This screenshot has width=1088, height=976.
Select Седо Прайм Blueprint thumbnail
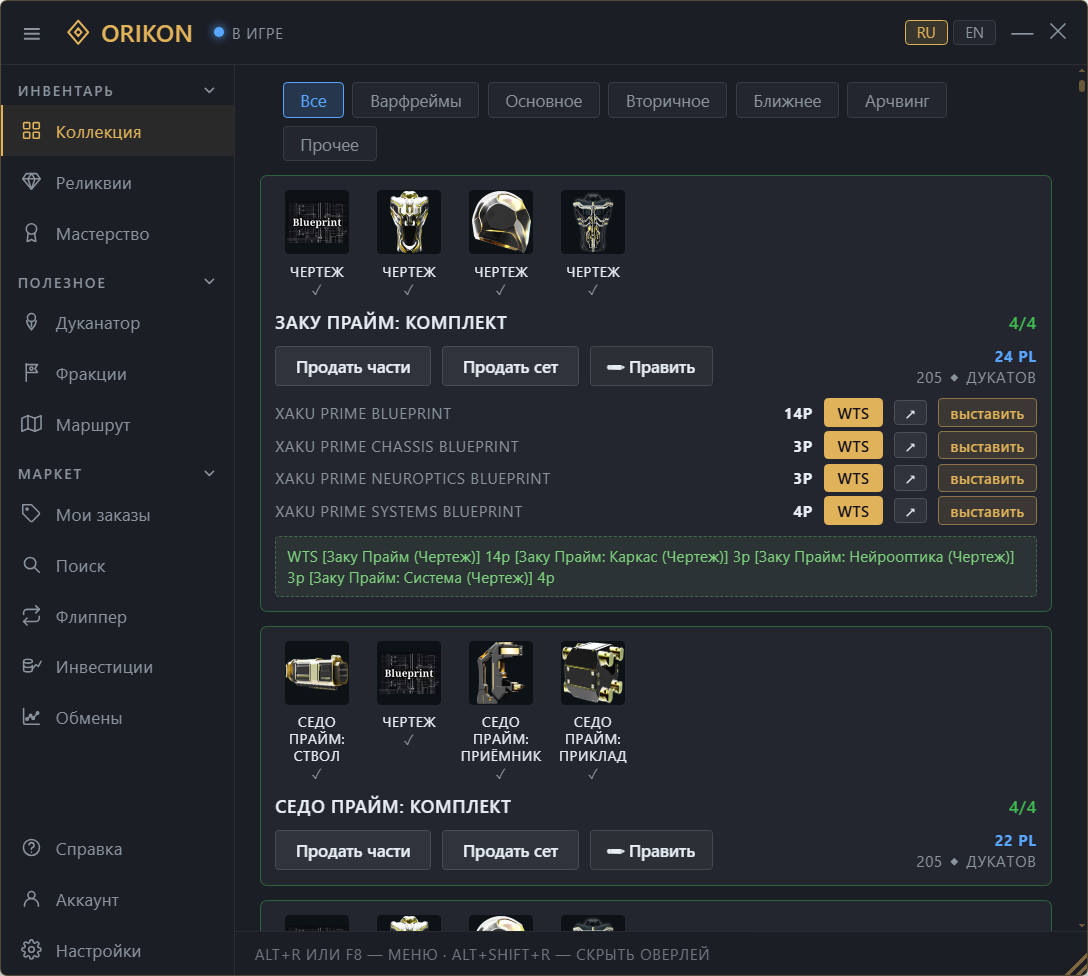[x=409, y=673]
